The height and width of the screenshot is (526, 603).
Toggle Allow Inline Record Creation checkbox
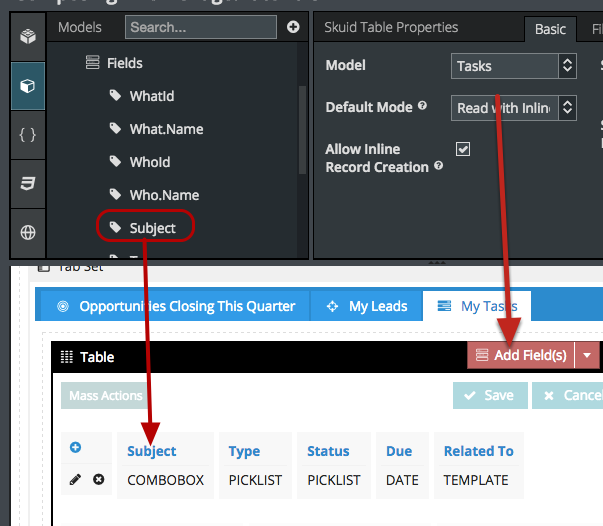(x=463, y=149)
